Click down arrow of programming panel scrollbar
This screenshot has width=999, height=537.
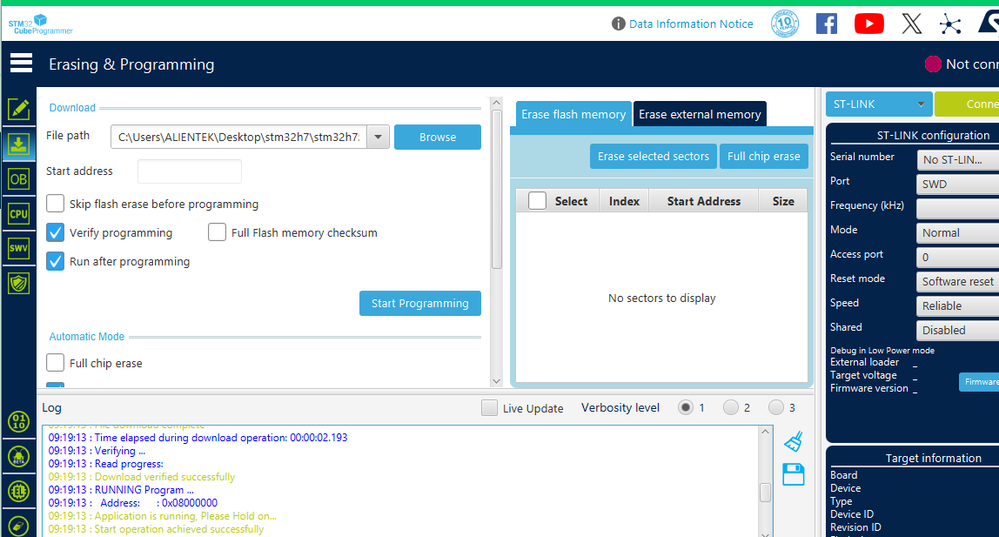[x=496, y=382]
